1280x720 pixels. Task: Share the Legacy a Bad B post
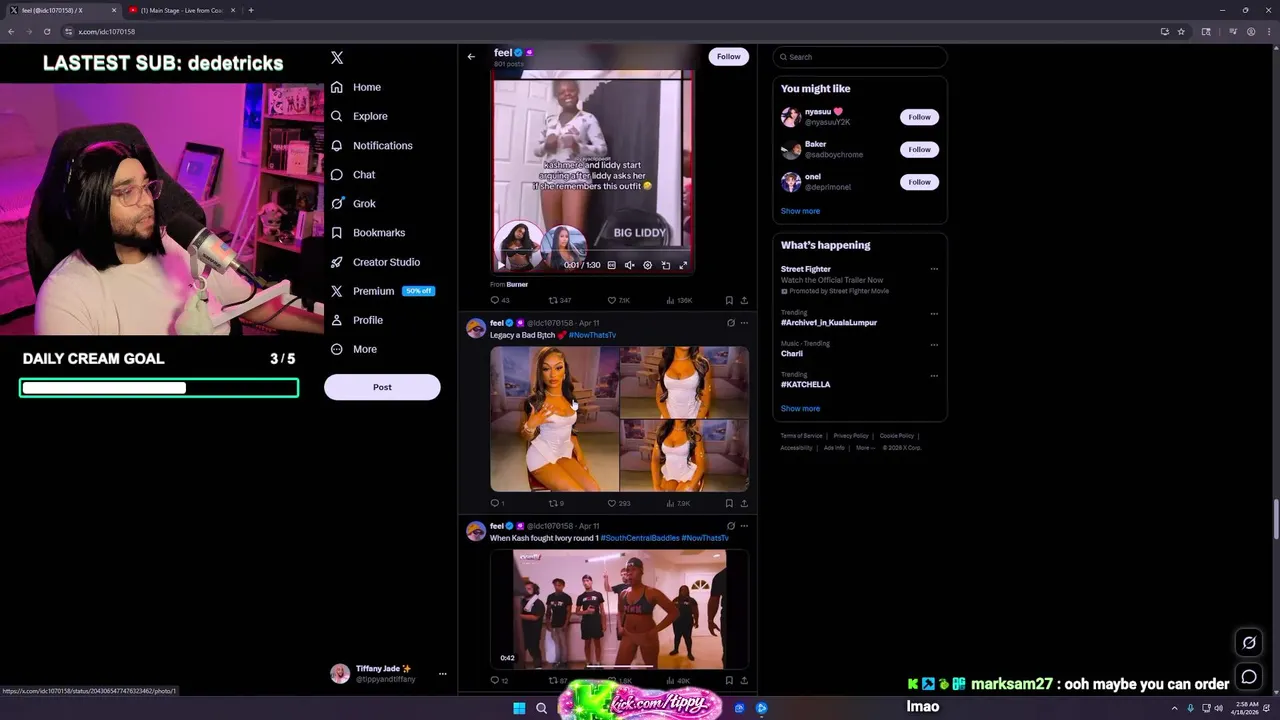(x=744, y=503)
